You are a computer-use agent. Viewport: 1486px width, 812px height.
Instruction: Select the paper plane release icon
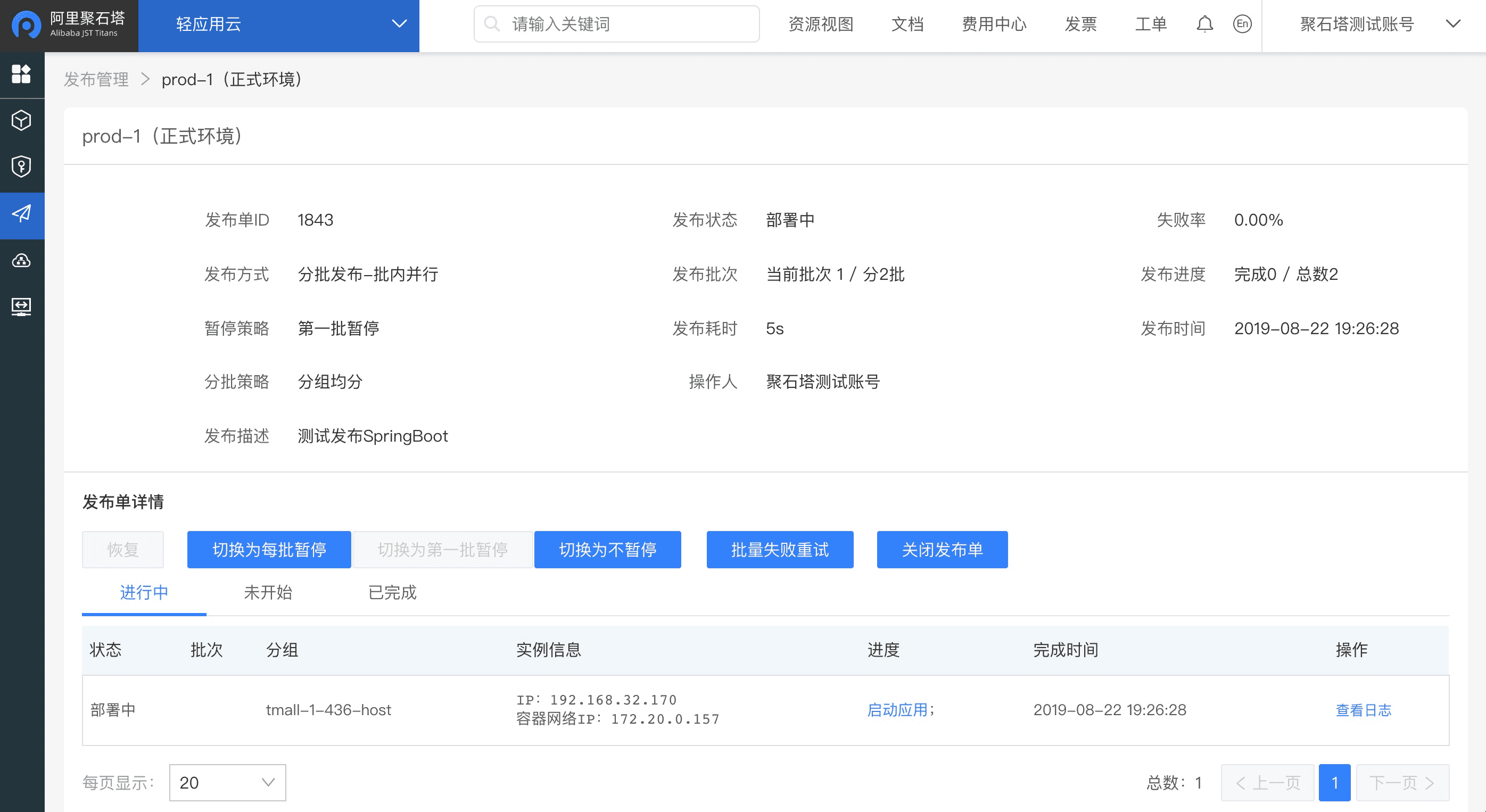pyautogui.click(x=21, y=214)
